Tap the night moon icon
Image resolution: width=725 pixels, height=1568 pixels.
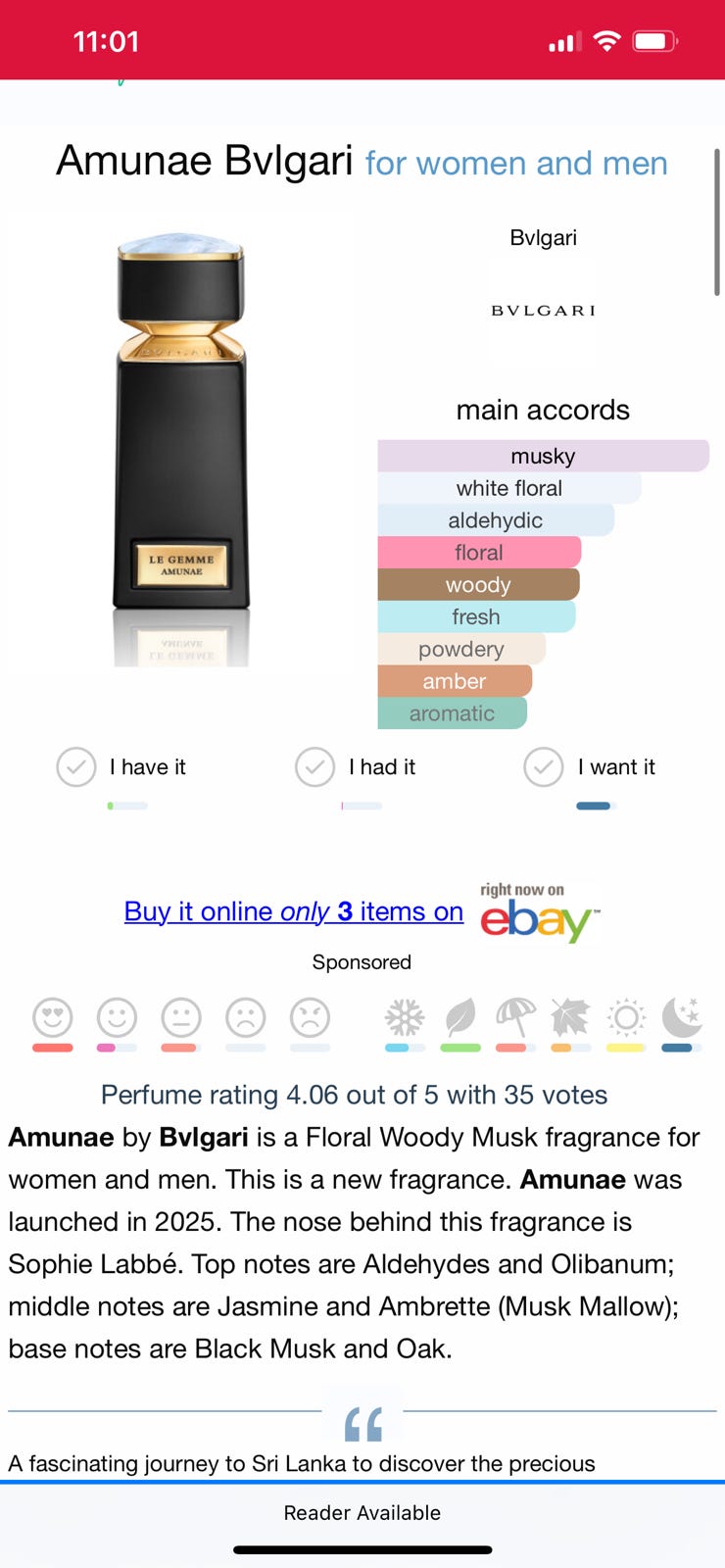682,1018
